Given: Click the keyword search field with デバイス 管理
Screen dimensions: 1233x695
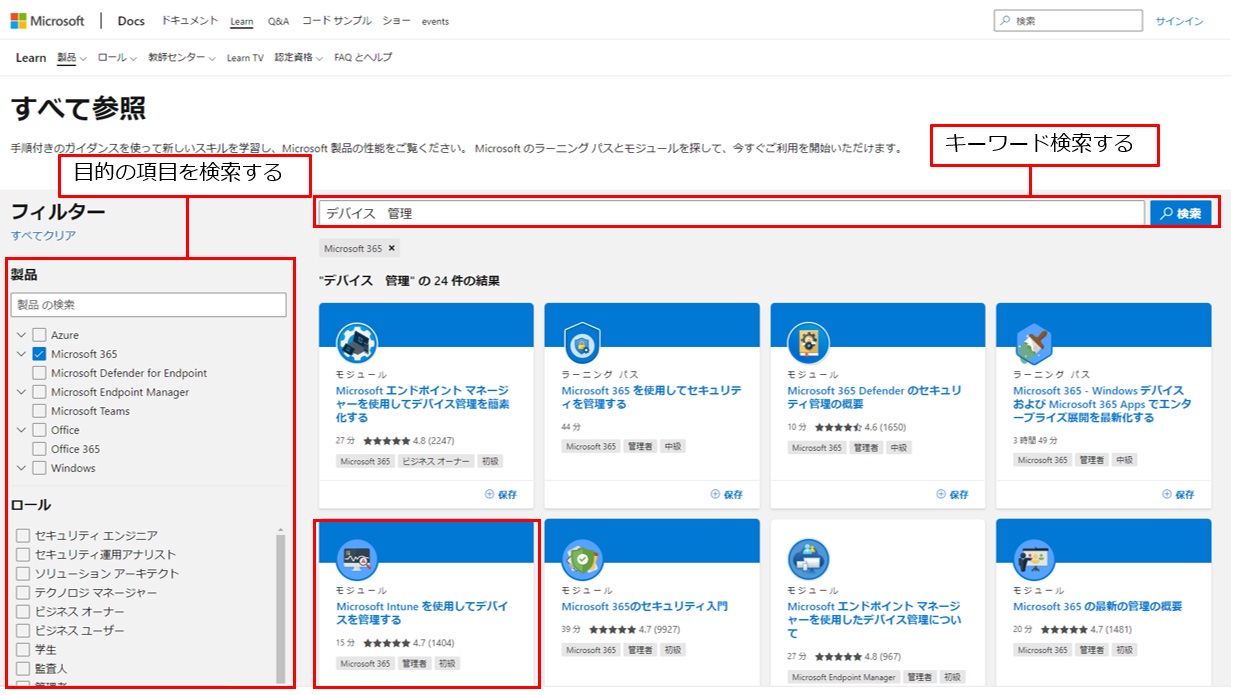Looking at the screenshot, I should 732,213.
